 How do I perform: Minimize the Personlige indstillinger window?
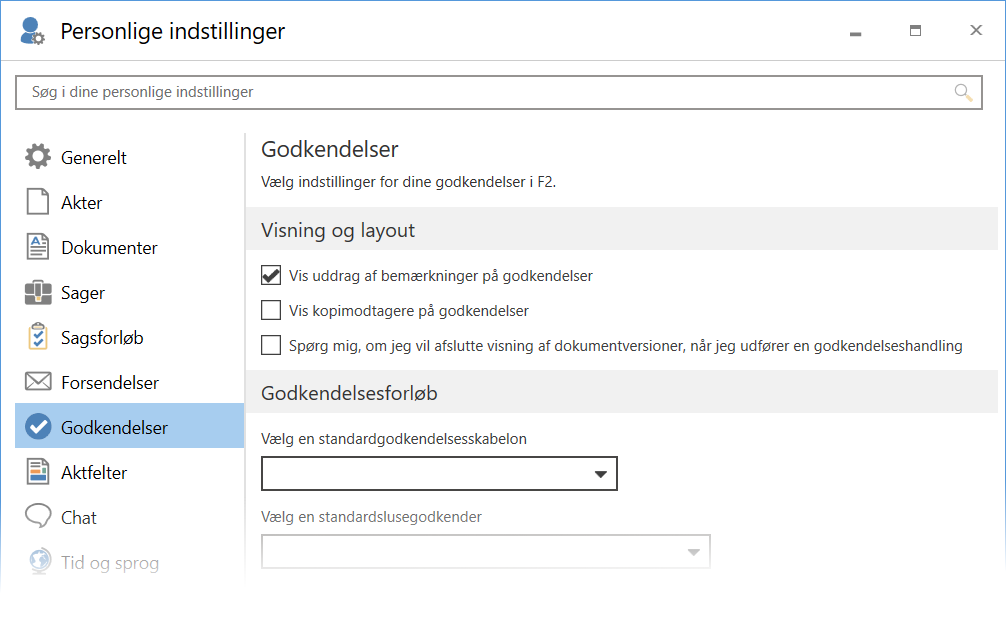[x=855, y=31]
